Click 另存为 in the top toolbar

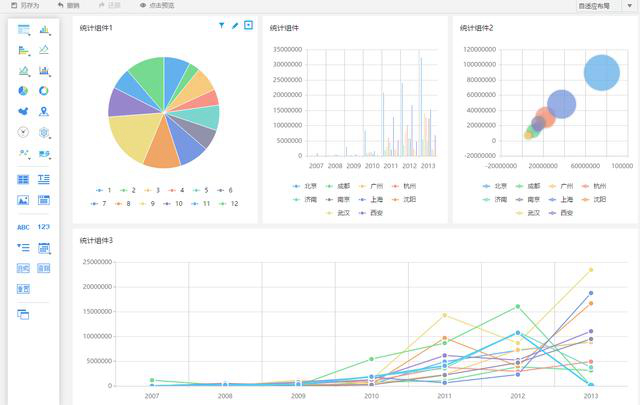[25, 5]
